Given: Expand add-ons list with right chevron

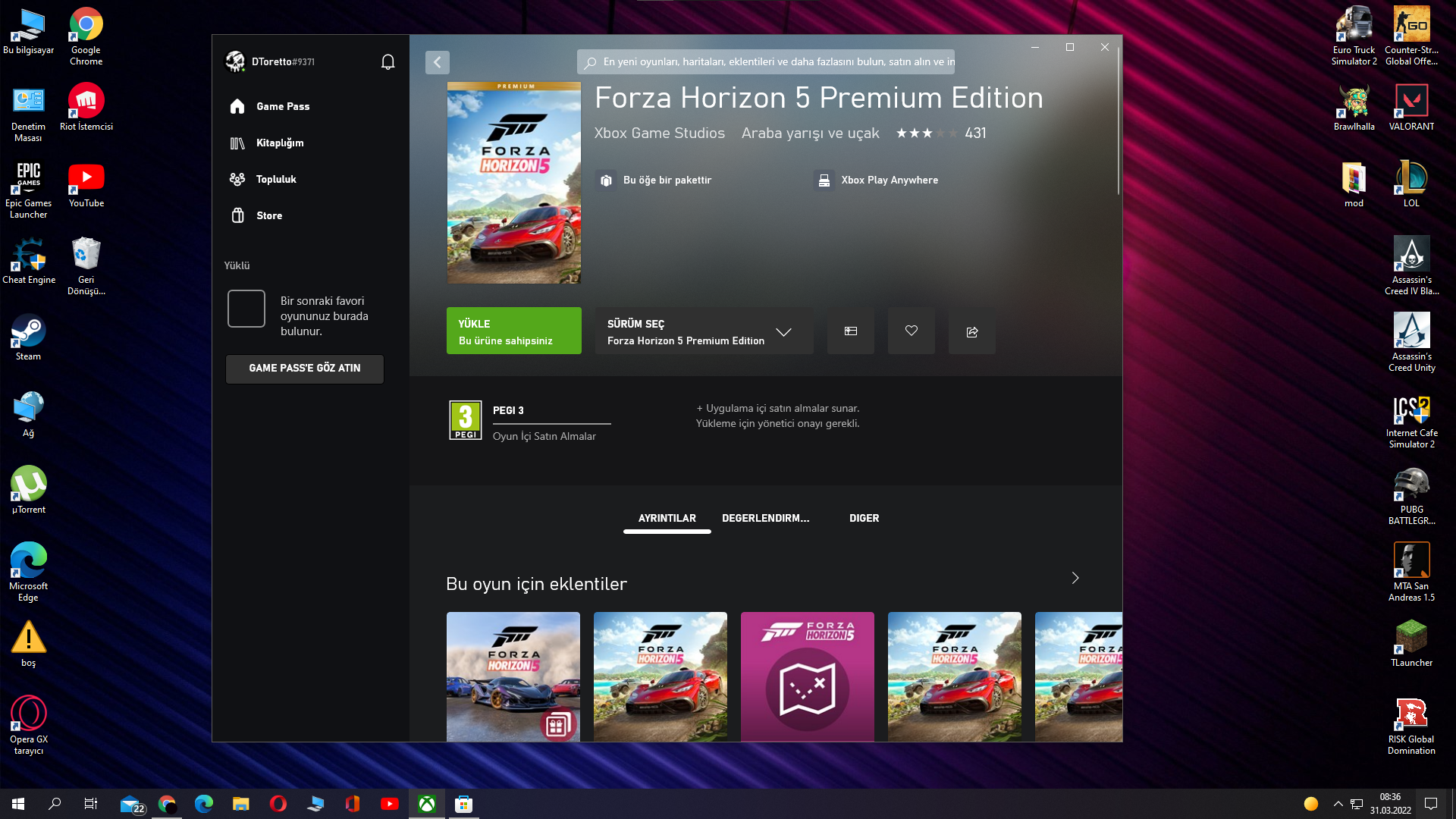Looking at the screenshot, I should click(x=1075, y=578).
